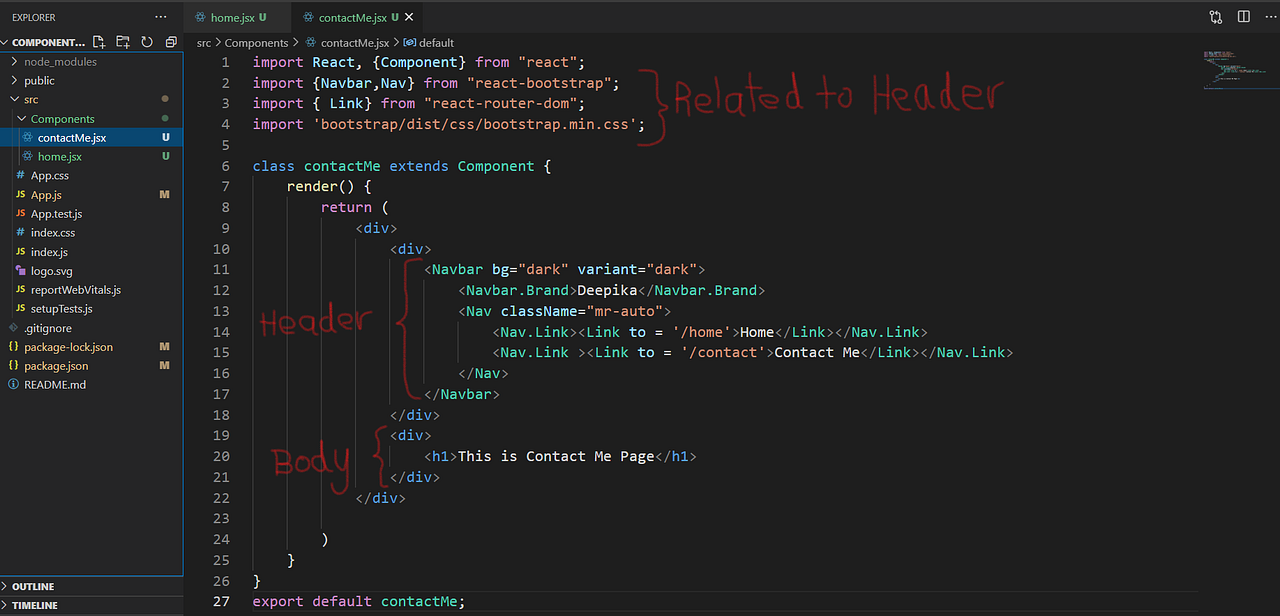Open the Explorer title bar ellipsis menu
1280x616 pixels.
[x=160, y=16]
